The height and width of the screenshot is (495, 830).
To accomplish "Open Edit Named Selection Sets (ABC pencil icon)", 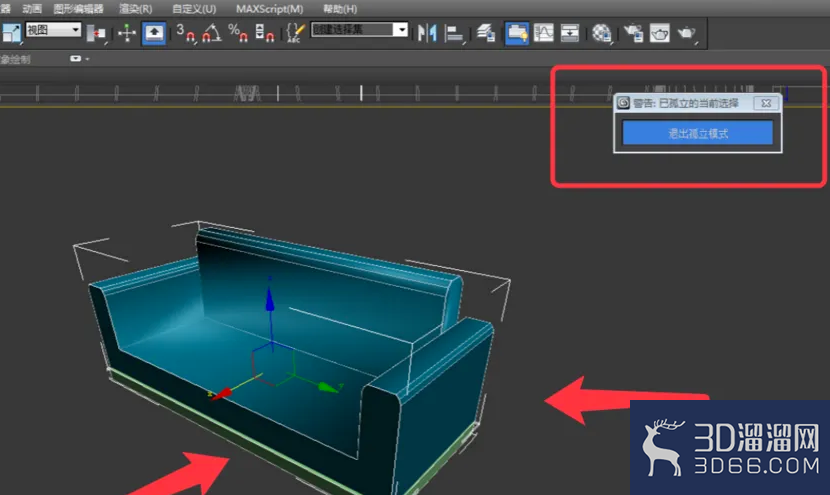I will pyautogui.click(x=295, y=33).
